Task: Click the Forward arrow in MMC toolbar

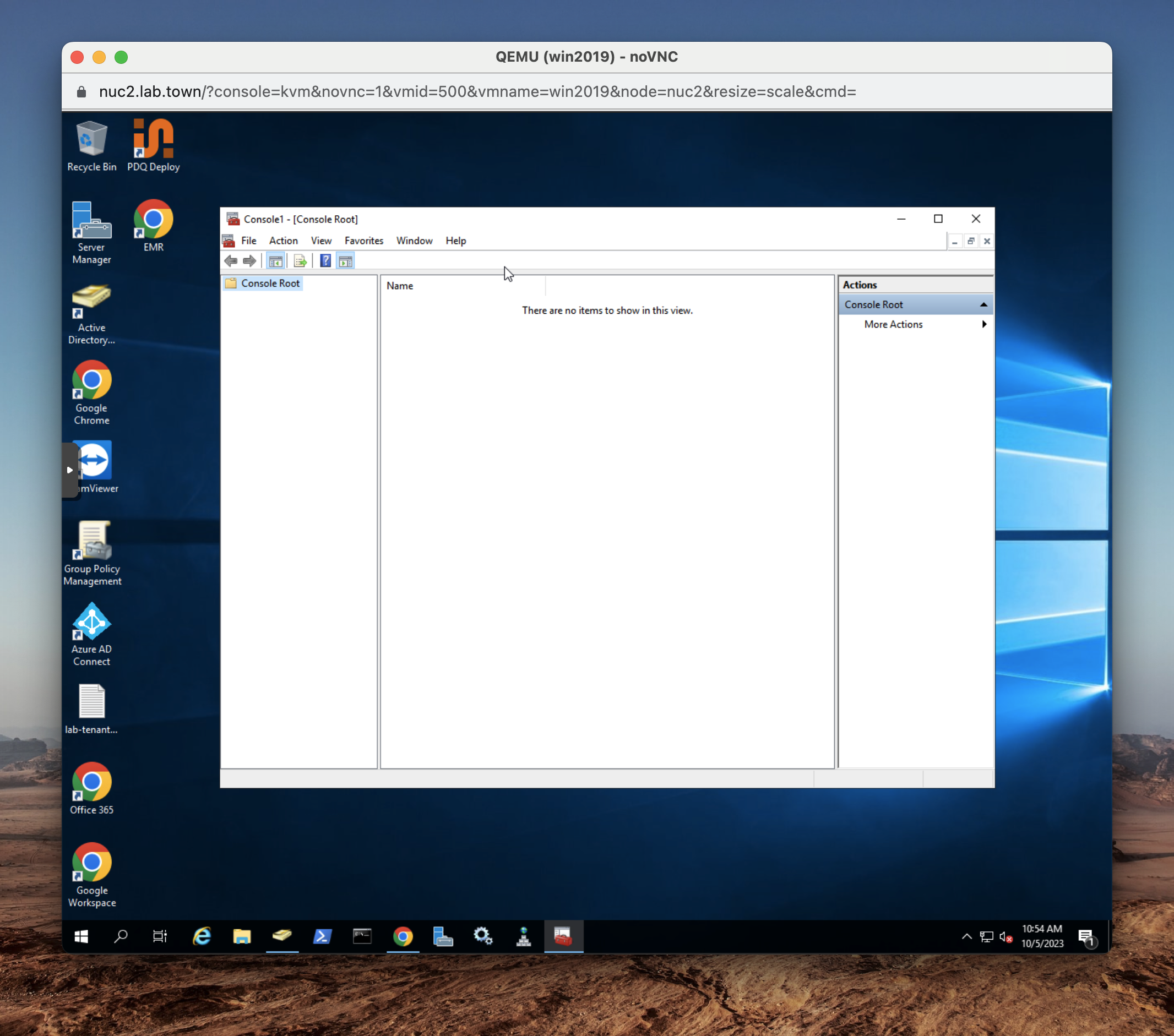Action: [249, 261]
